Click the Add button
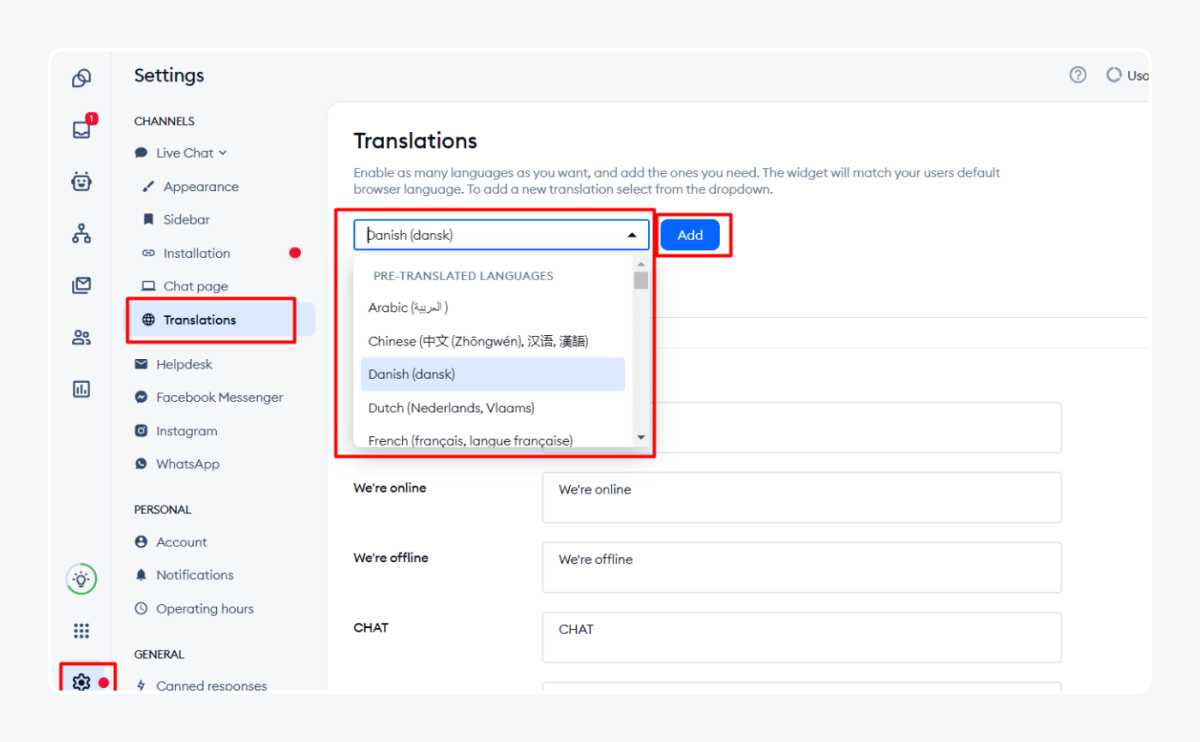This screenshot has width=1200, height=742. click(x=689, y=234)
